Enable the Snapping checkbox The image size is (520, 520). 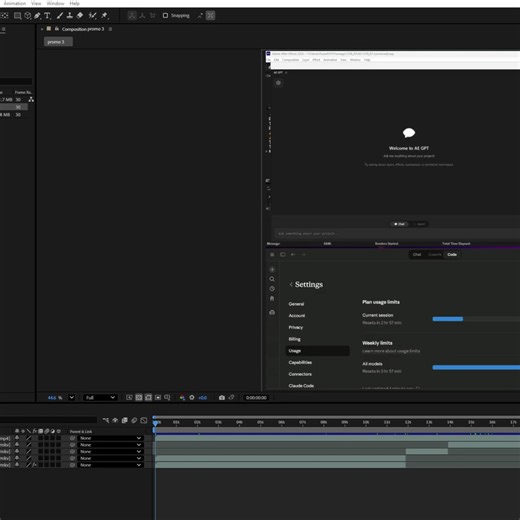click(x=165, y=16)
